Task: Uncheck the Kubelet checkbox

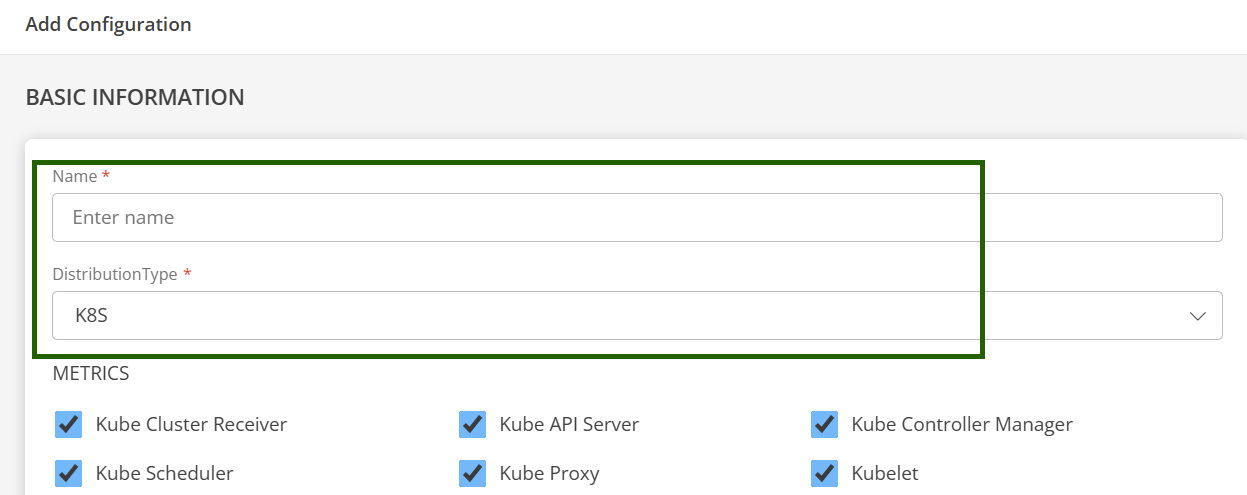Action: (824, 473)
